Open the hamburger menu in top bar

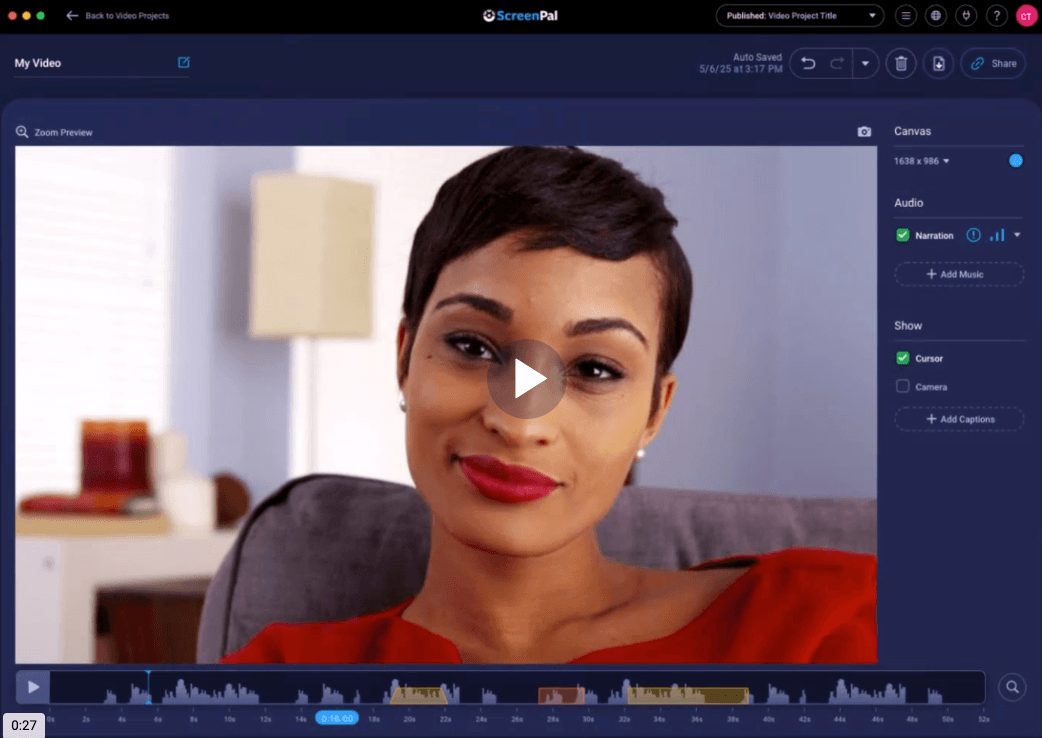click(905, 16)
